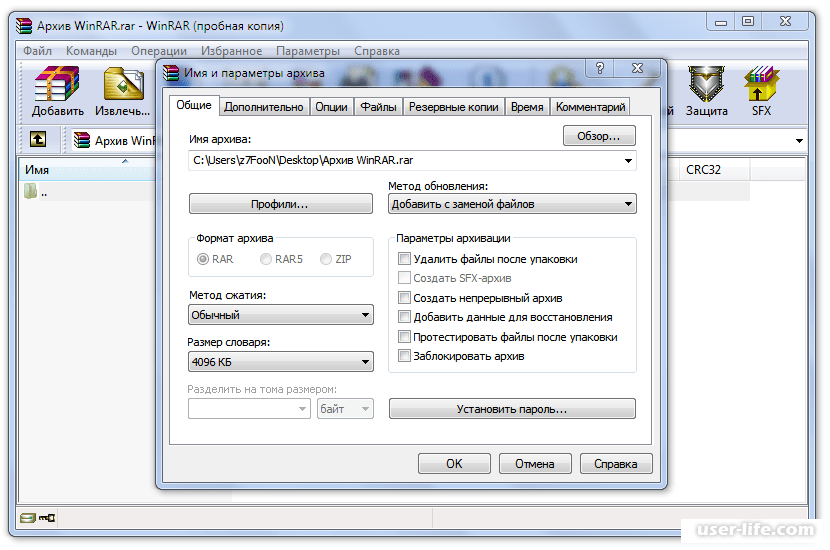
Task: Click the key password icon in status bar
Action: [47, 518]
